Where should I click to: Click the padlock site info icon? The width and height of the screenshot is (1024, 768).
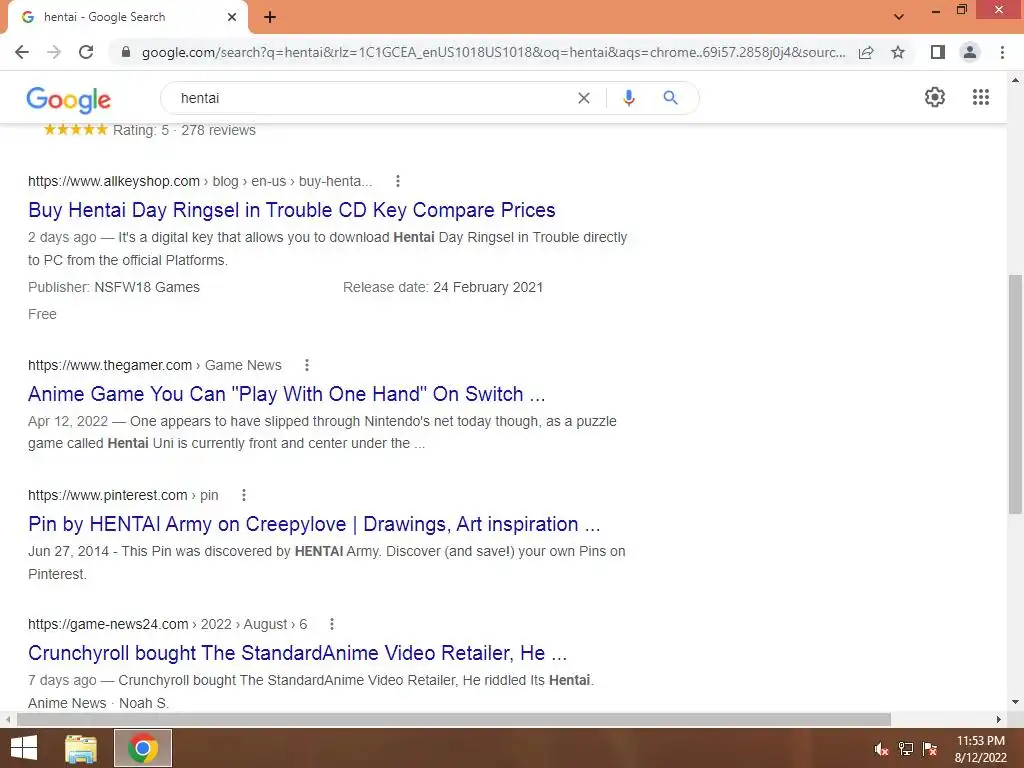click(x=126, y=52)
